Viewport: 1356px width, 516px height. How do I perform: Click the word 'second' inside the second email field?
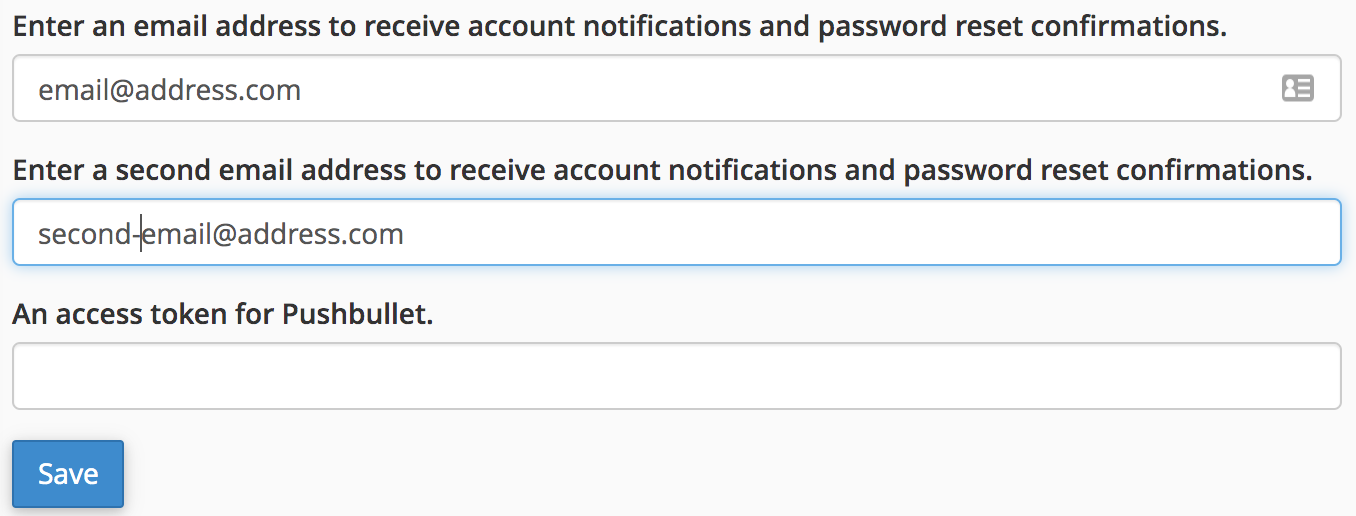[84, 235]
